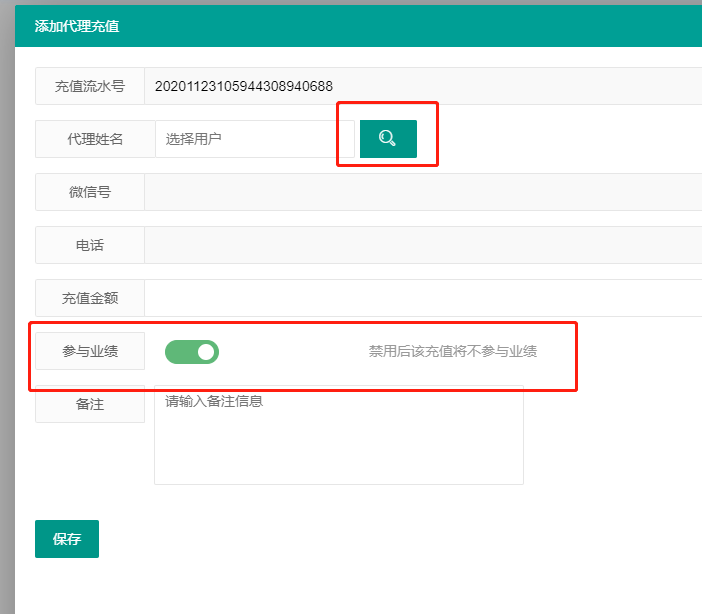Click the 备注 remarks textarea

pyautogui.click(x=338, y=436)
